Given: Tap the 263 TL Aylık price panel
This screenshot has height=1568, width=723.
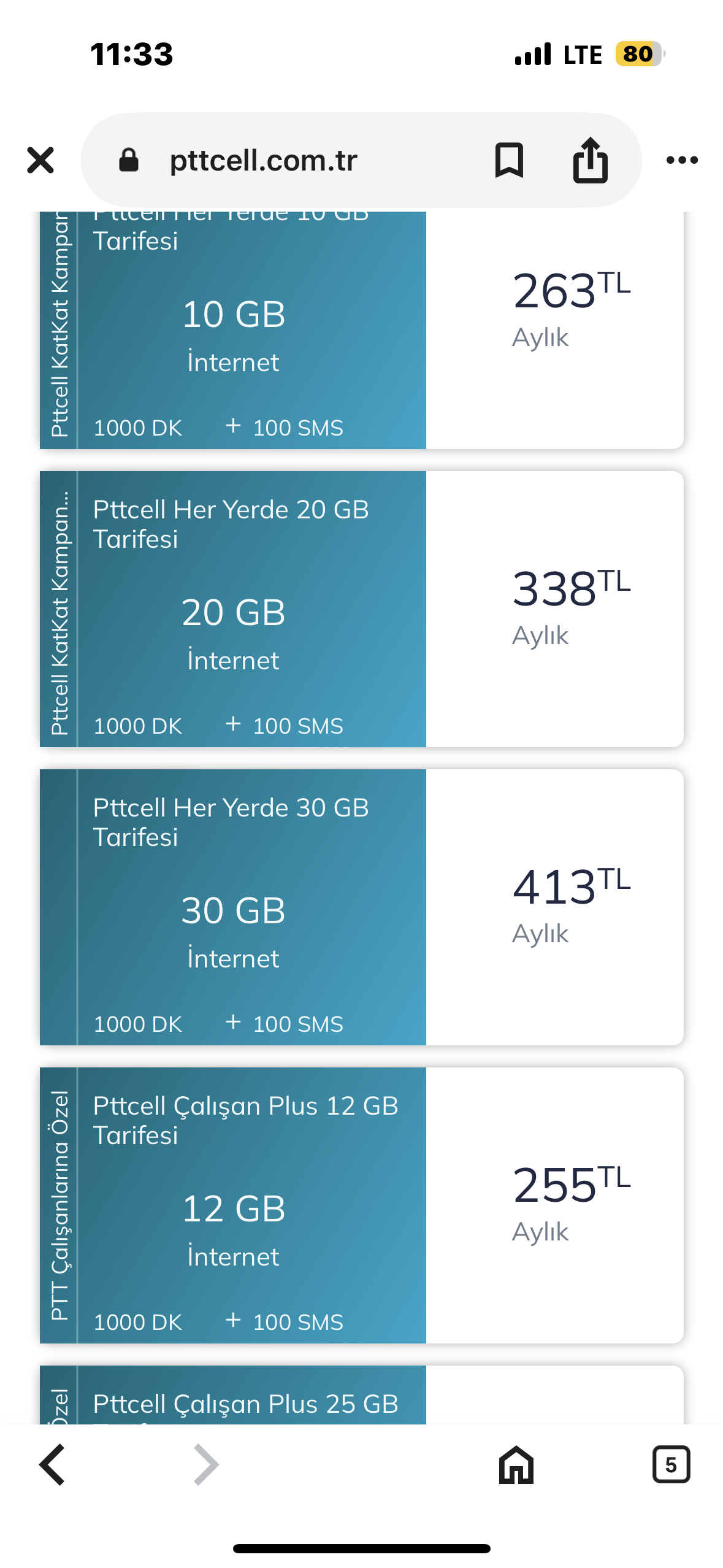Looking at the screenshot, I should (x=554, y=330).
